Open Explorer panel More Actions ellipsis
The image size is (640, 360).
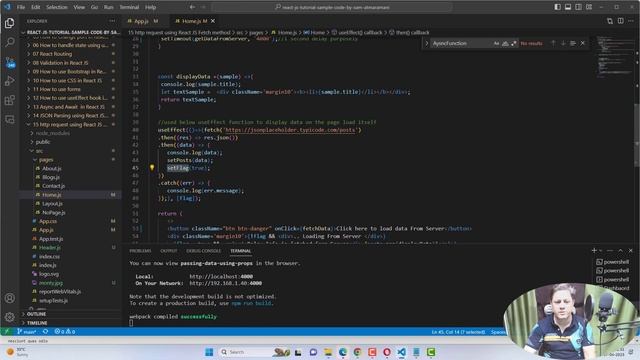[x=112, y=21]
